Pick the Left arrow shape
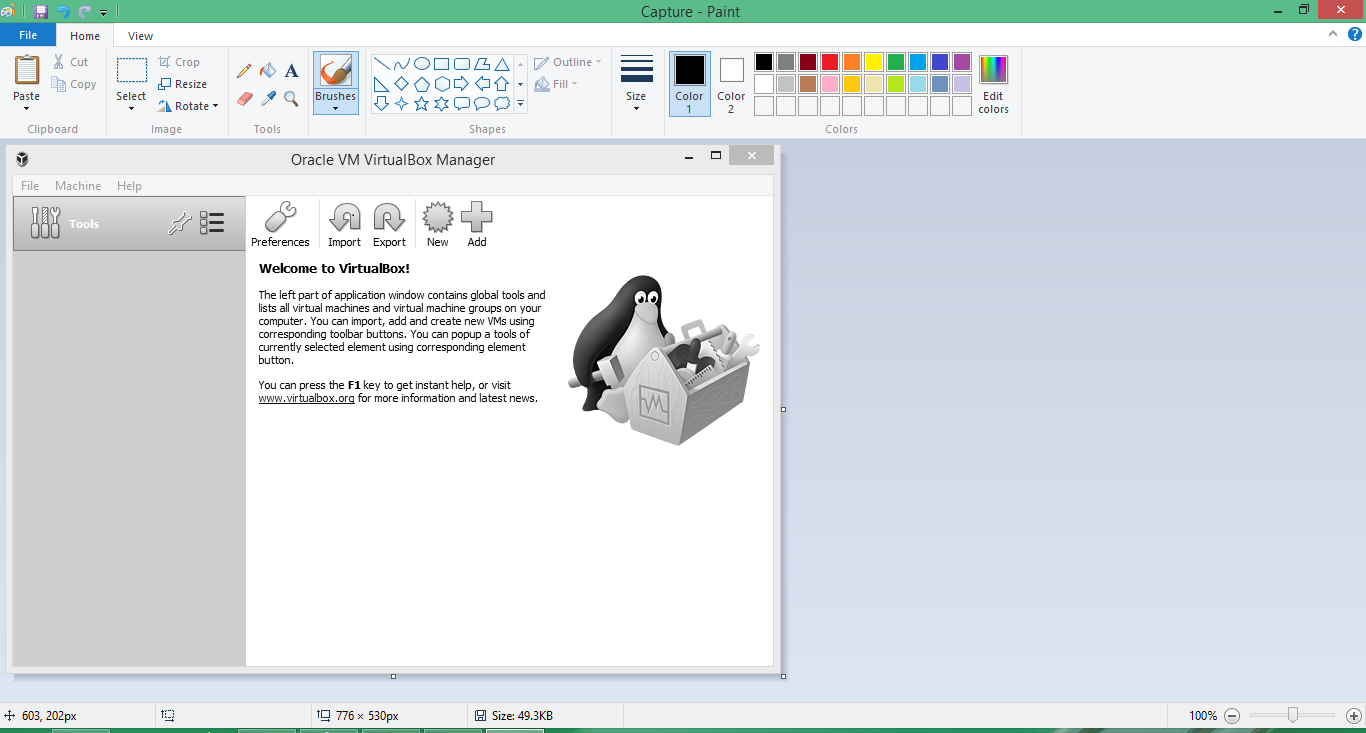 point(482,84)
